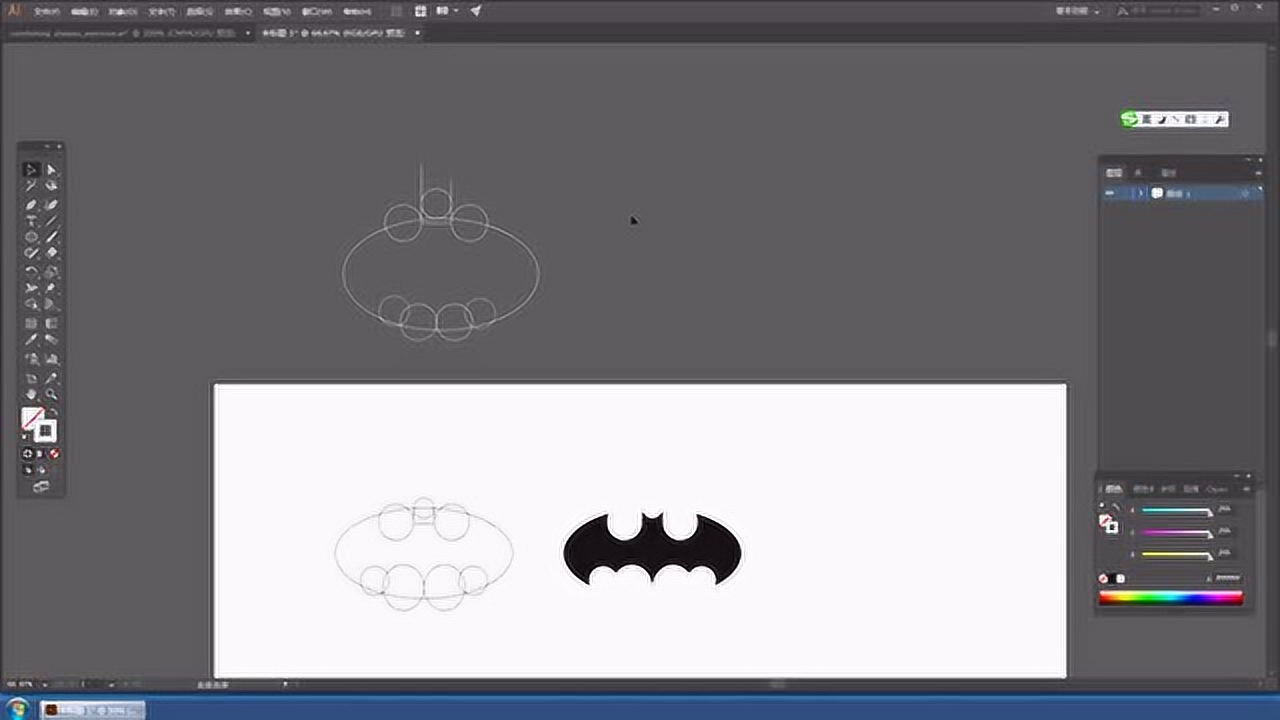This screenshot has height=720, width=1280.
Task: Set paint mode to Color in toolbox
Action: [28, 454]
